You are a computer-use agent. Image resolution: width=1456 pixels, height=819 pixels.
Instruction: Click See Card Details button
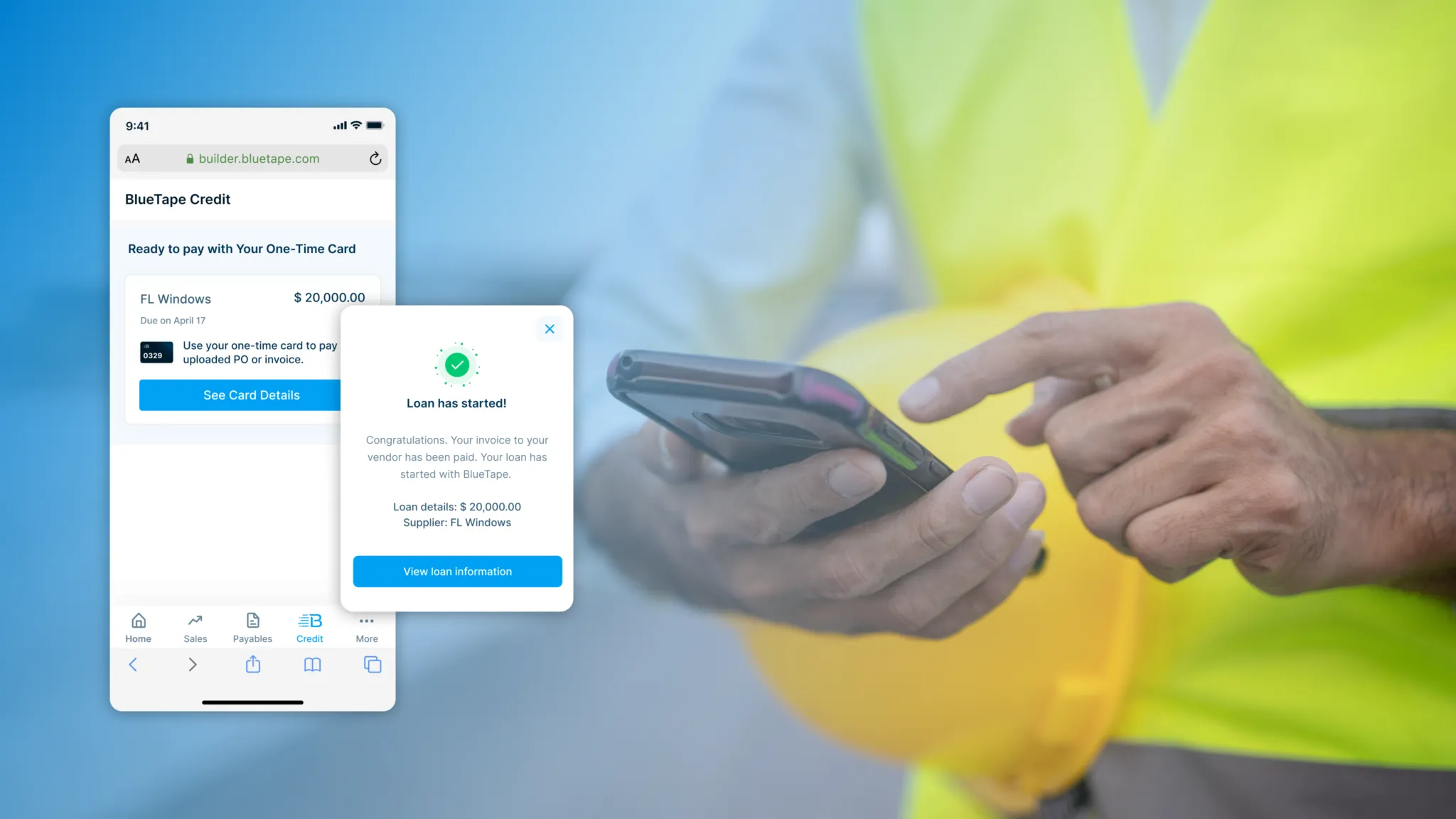251,394
